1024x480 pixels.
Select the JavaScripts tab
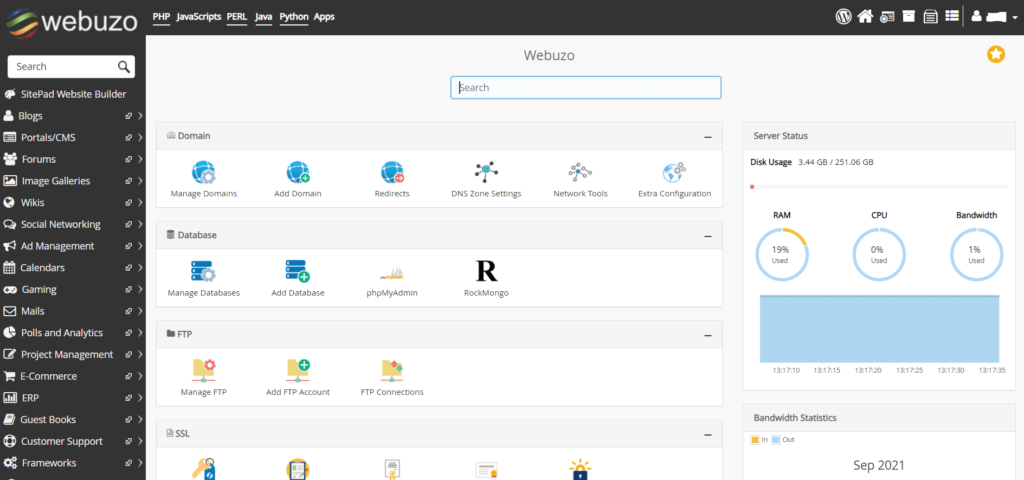click(199, 17)
